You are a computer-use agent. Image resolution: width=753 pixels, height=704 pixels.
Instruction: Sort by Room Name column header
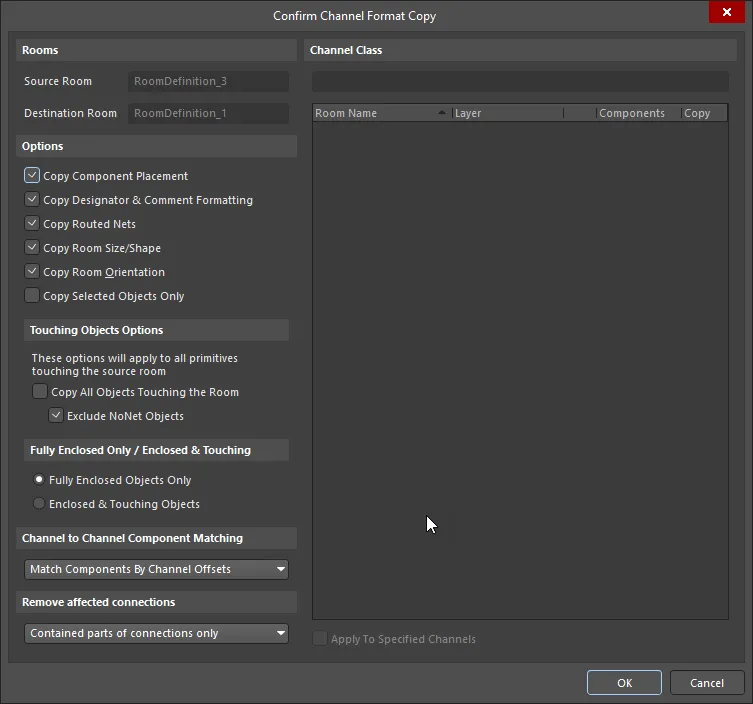coord(382,113)
